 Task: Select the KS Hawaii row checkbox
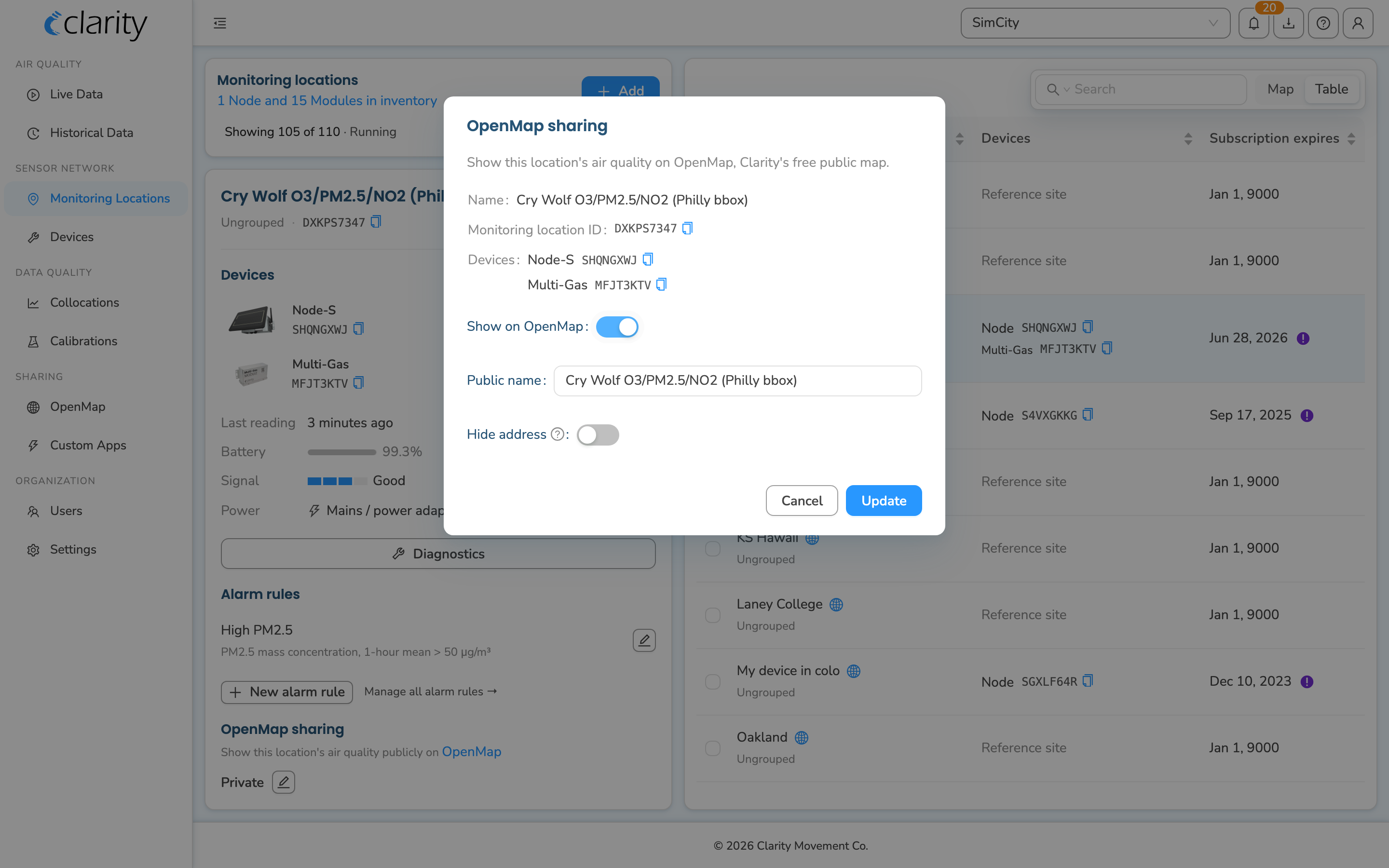[x=712, y=548]
